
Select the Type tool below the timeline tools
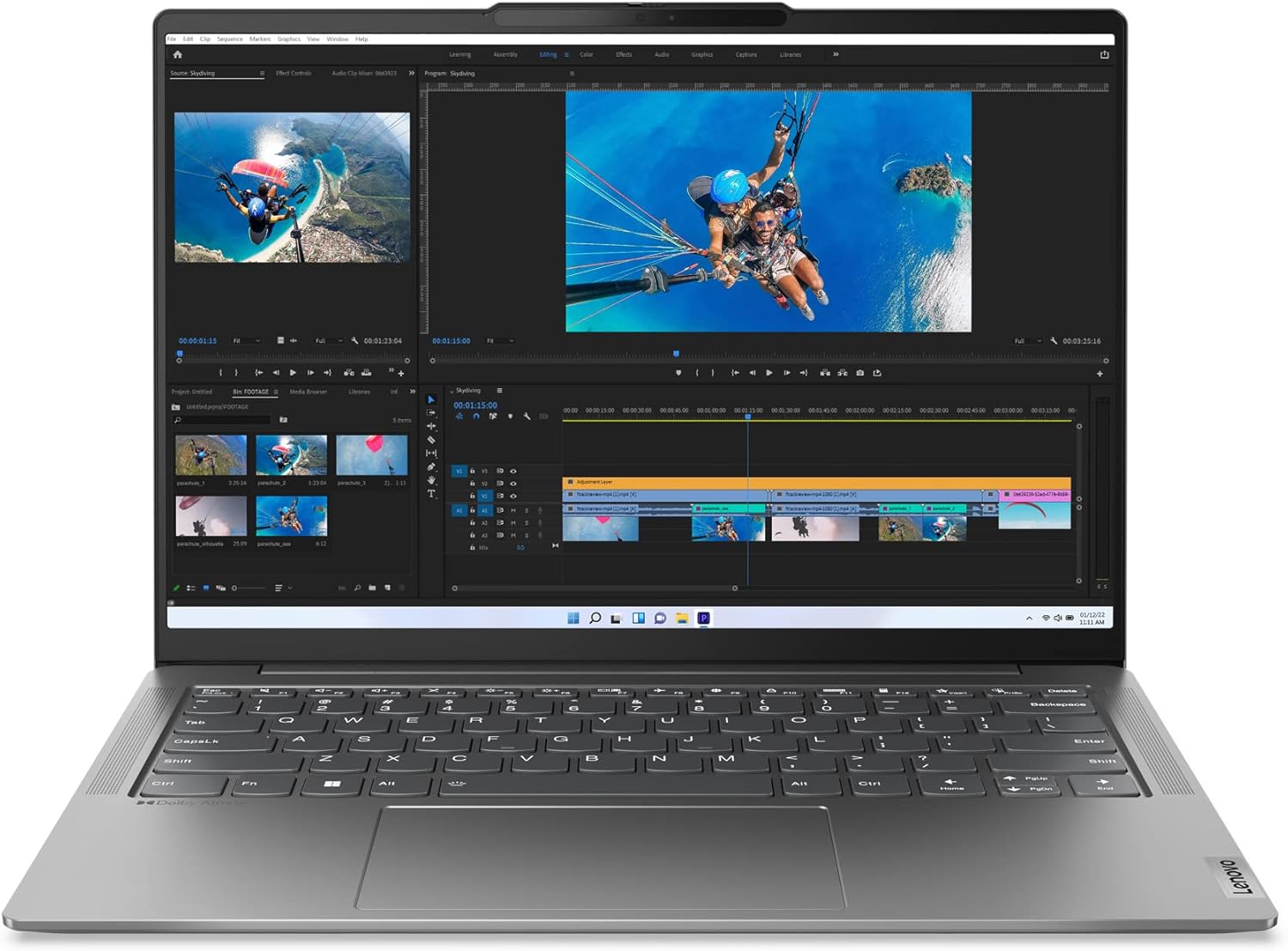(x=431, y=491)
